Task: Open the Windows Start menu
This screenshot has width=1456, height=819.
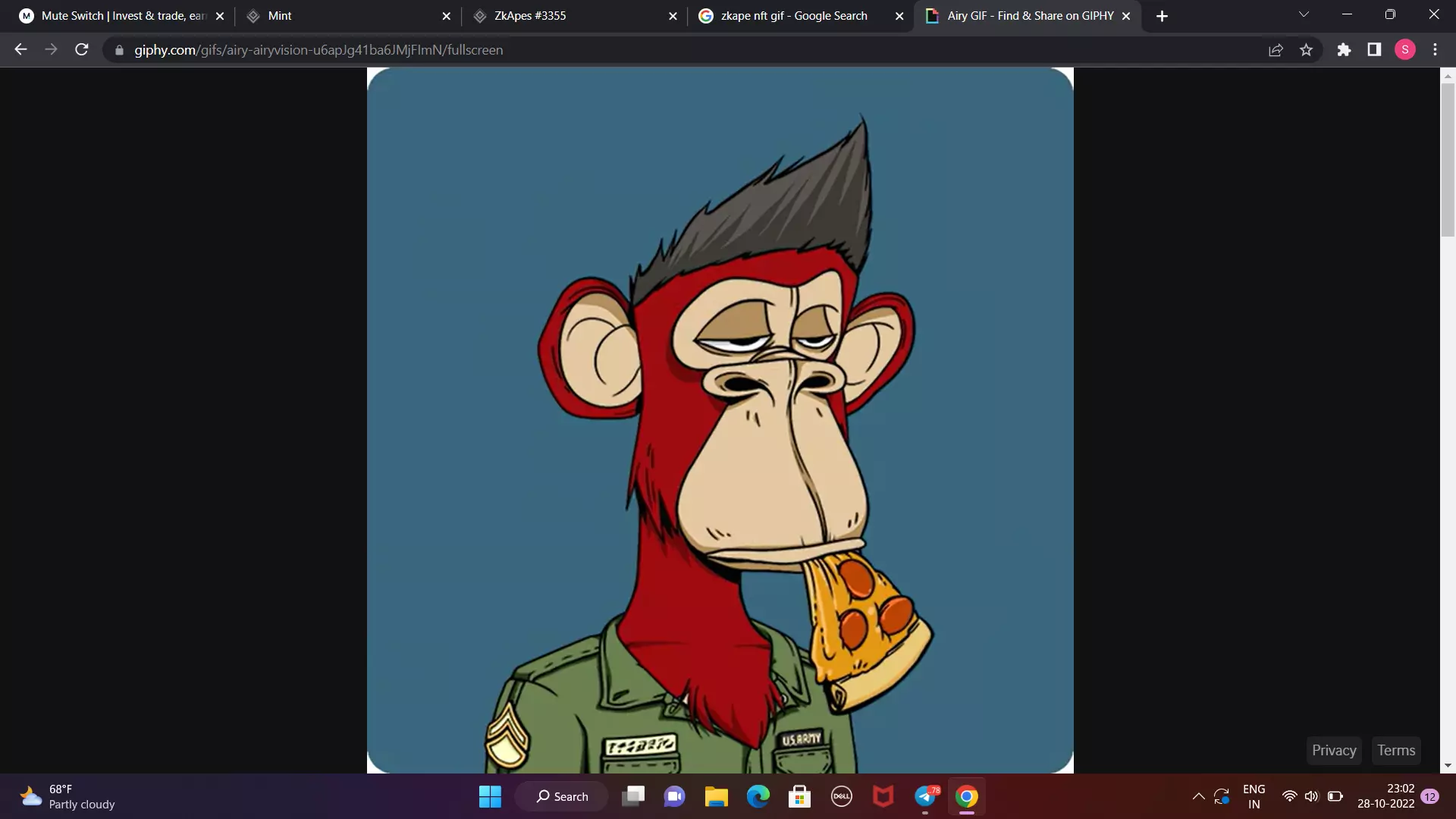Action: pyautogui.click(x=490, y=796)
